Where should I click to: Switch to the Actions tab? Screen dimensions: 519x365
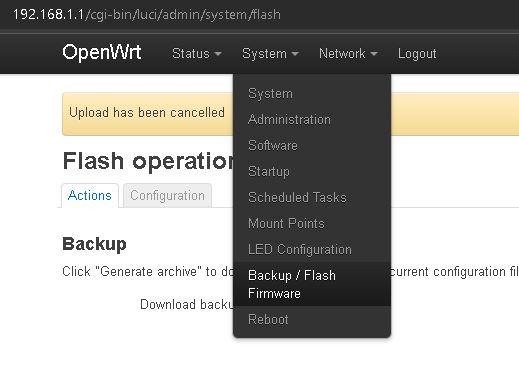coord(90,196)
